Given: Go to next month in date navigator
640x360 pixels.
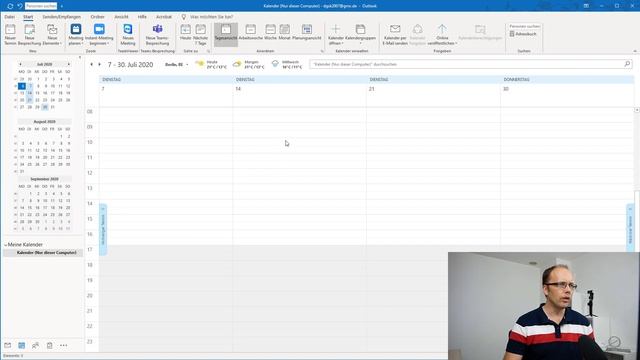Looking at the screenshot, I should pos(69,64).
